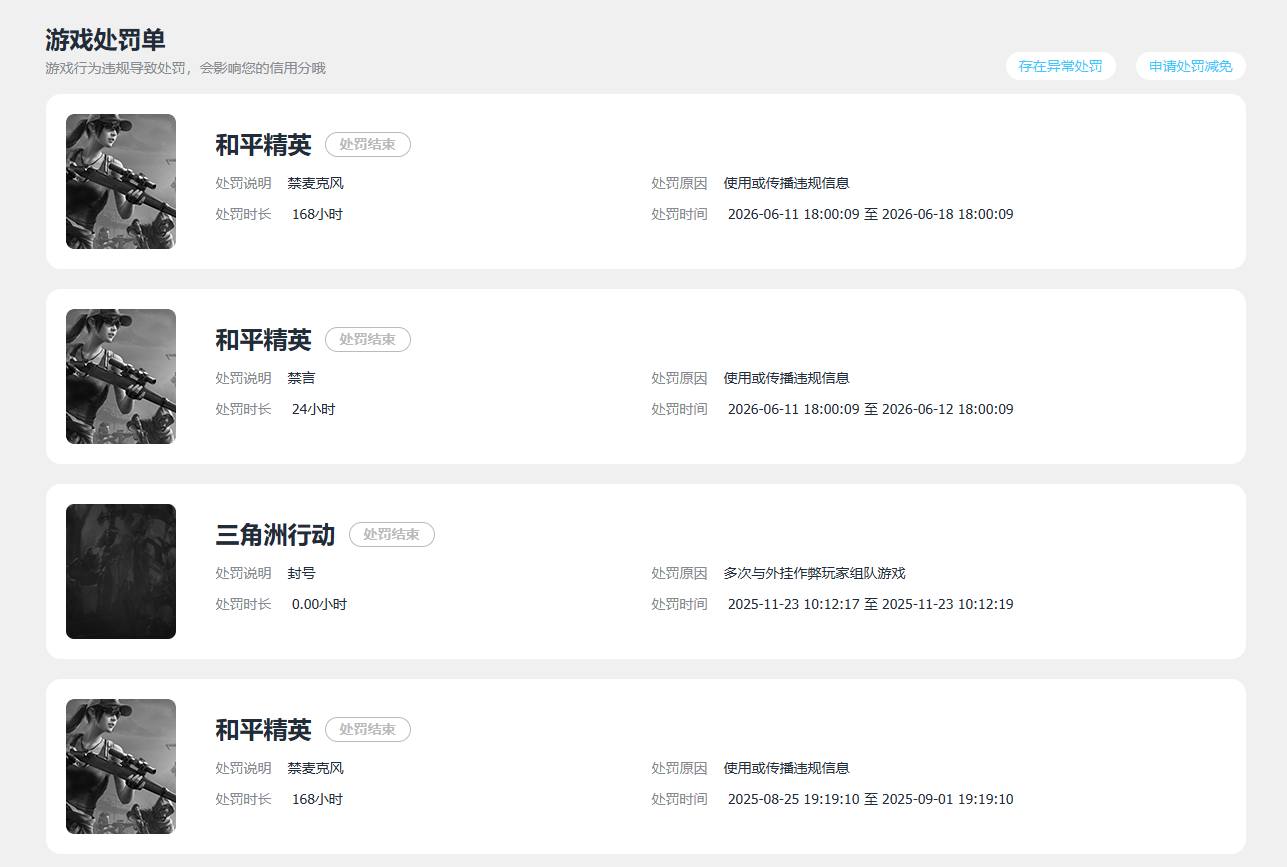Click the 处罚说明 label on the 三角洲行动 card

[243, 573]
